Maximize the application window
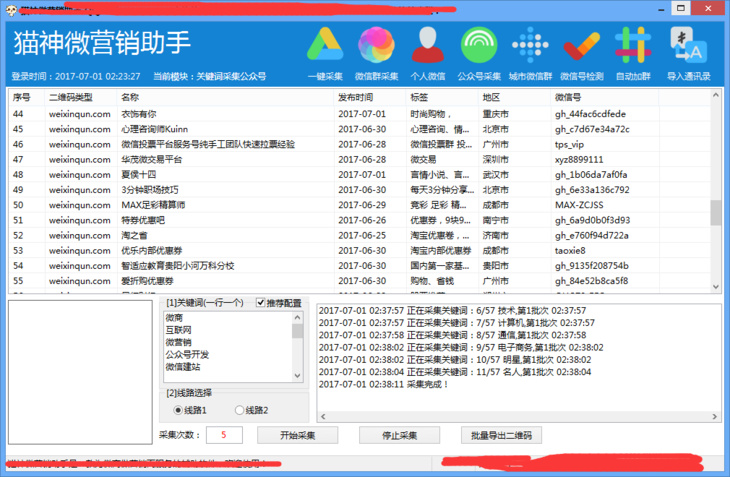730x477 pixels. coord(681,8)
